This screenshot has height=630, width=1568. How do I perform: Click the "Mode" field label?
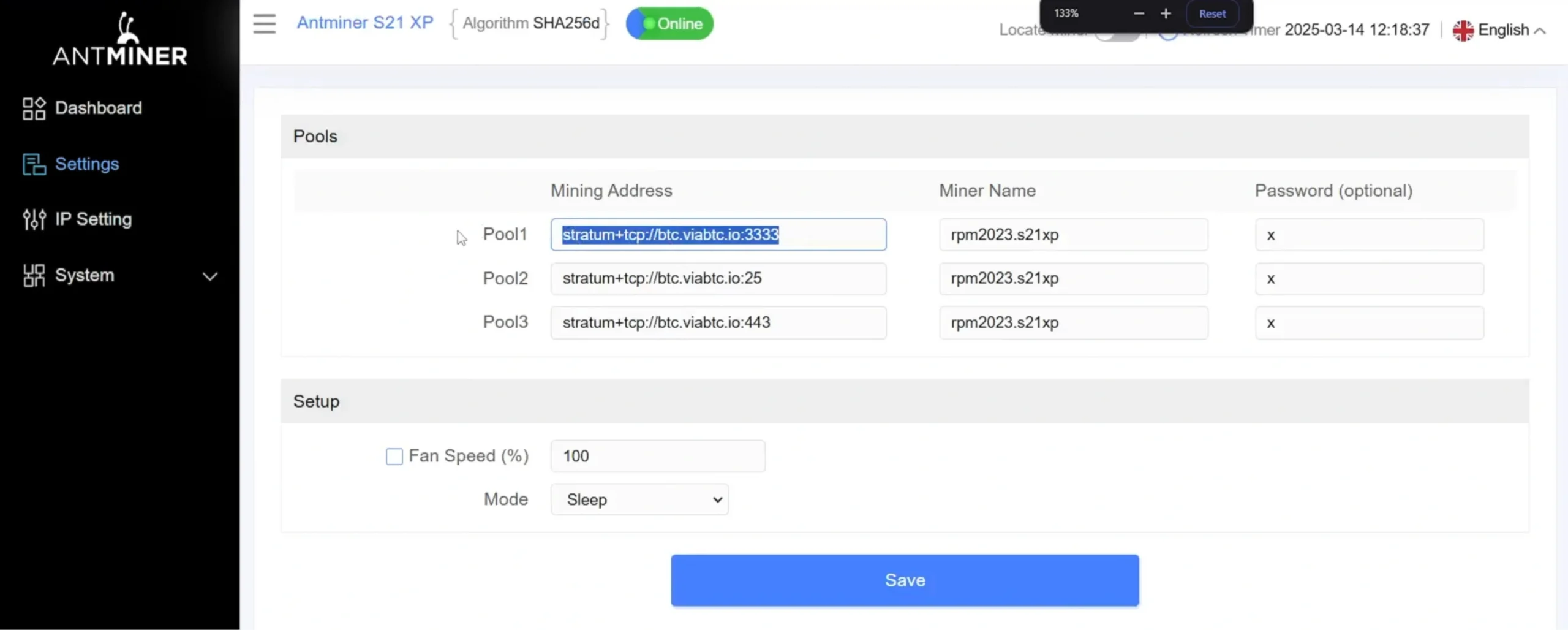[x=506, y=499]
